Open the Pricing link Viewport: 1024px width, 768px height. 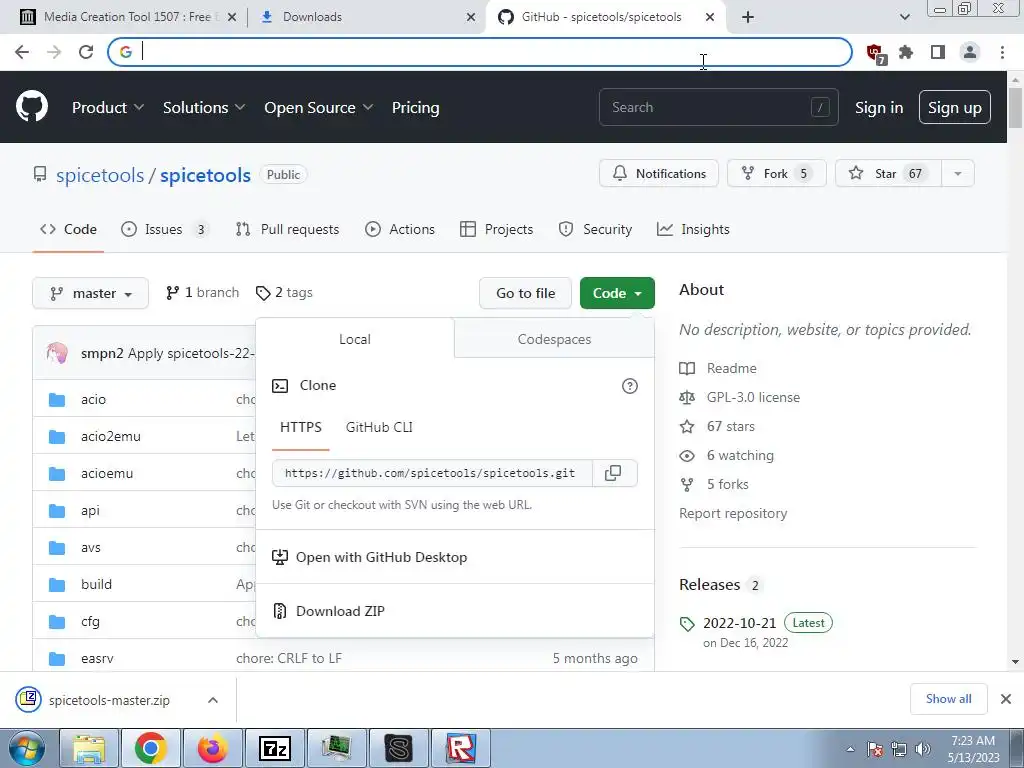pos(415,108)
